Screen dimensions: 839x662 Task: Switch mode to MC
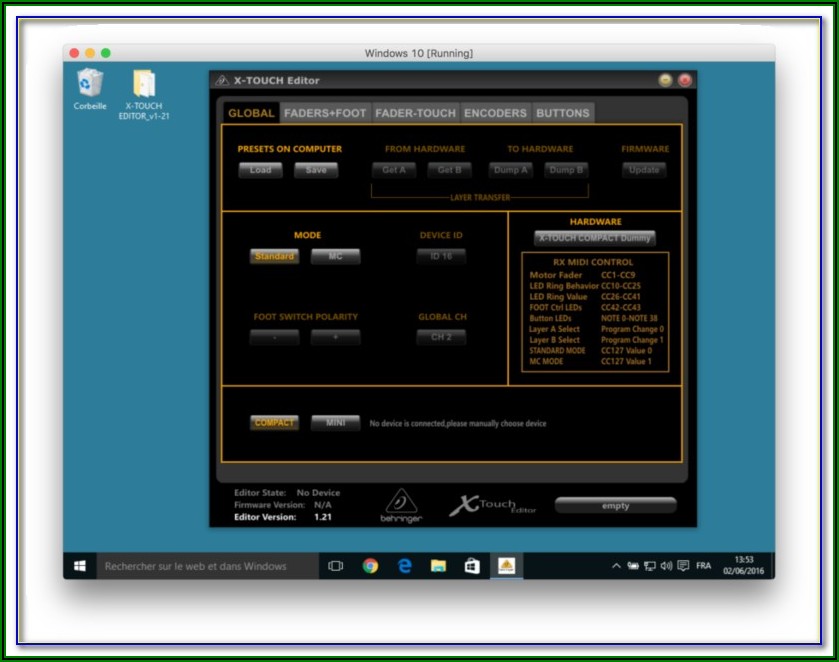(x=335, y=257)
